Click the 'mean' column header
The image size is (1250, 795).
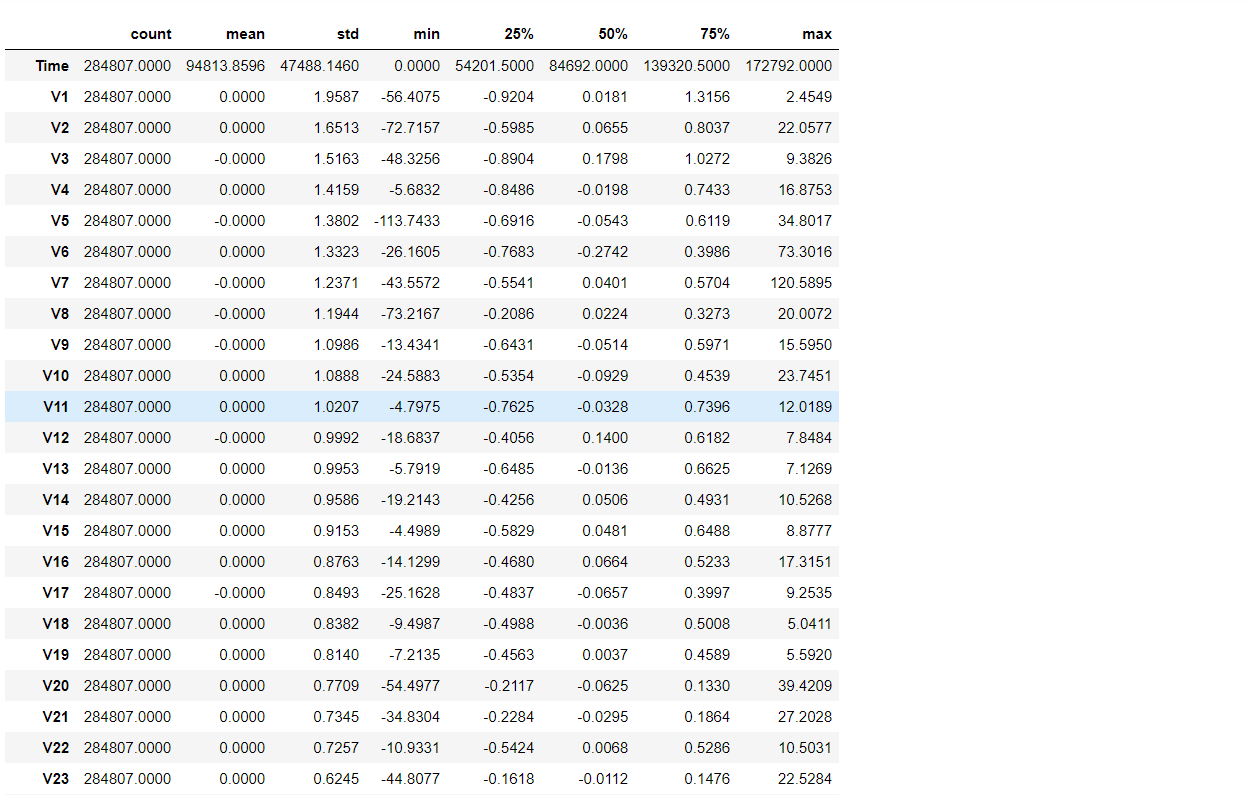click(x=245, y=34)
